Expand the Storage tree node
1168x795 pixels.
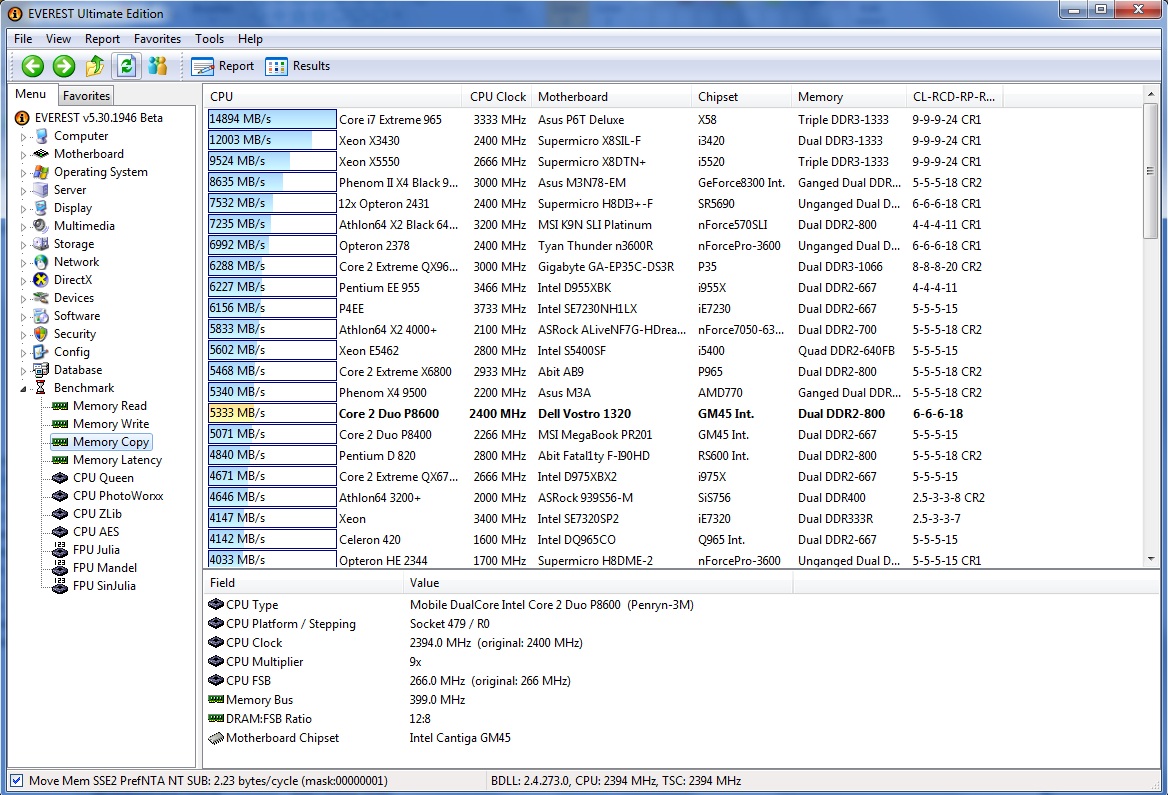[23, 244]
